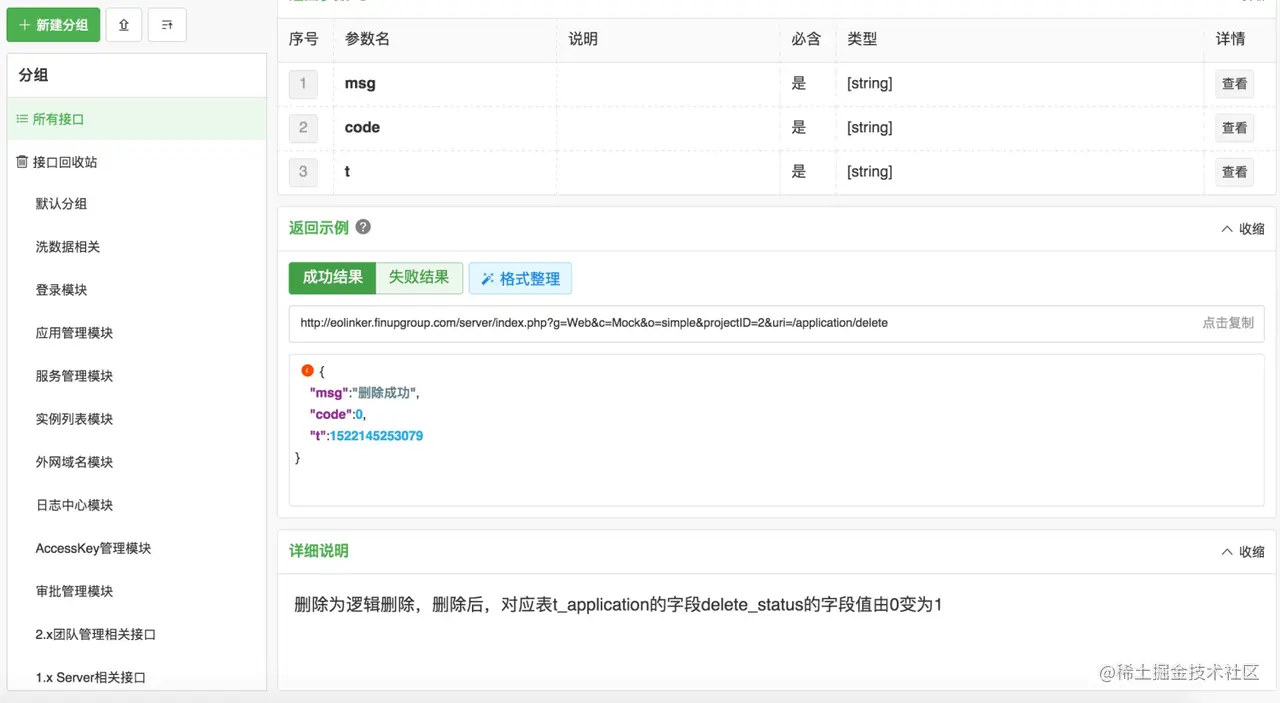Click the mock URL field
The width and height of the screenshot is (1280, 703).
point(776,323)
